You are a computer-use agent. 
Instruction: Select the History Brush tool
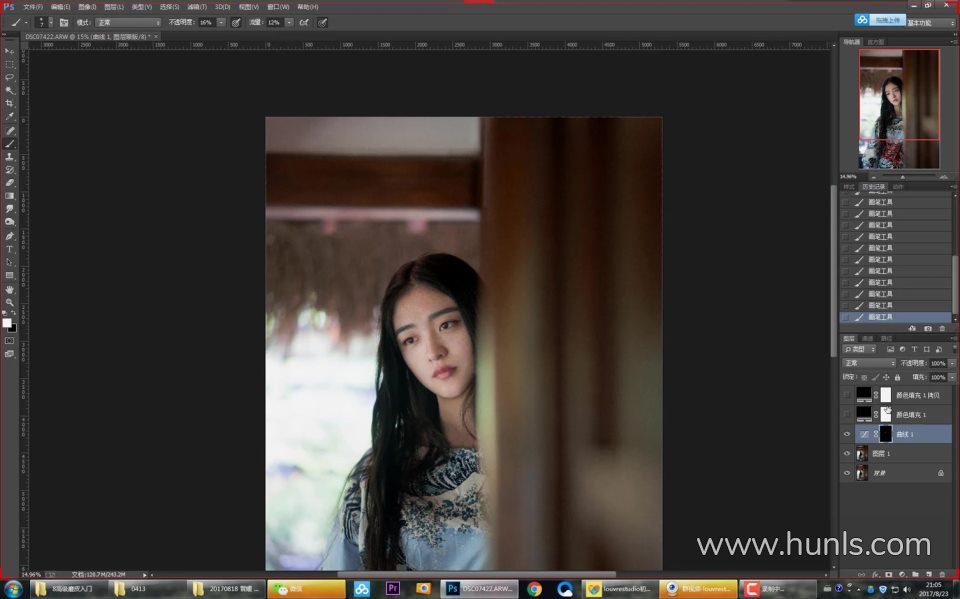pos(9,170)
